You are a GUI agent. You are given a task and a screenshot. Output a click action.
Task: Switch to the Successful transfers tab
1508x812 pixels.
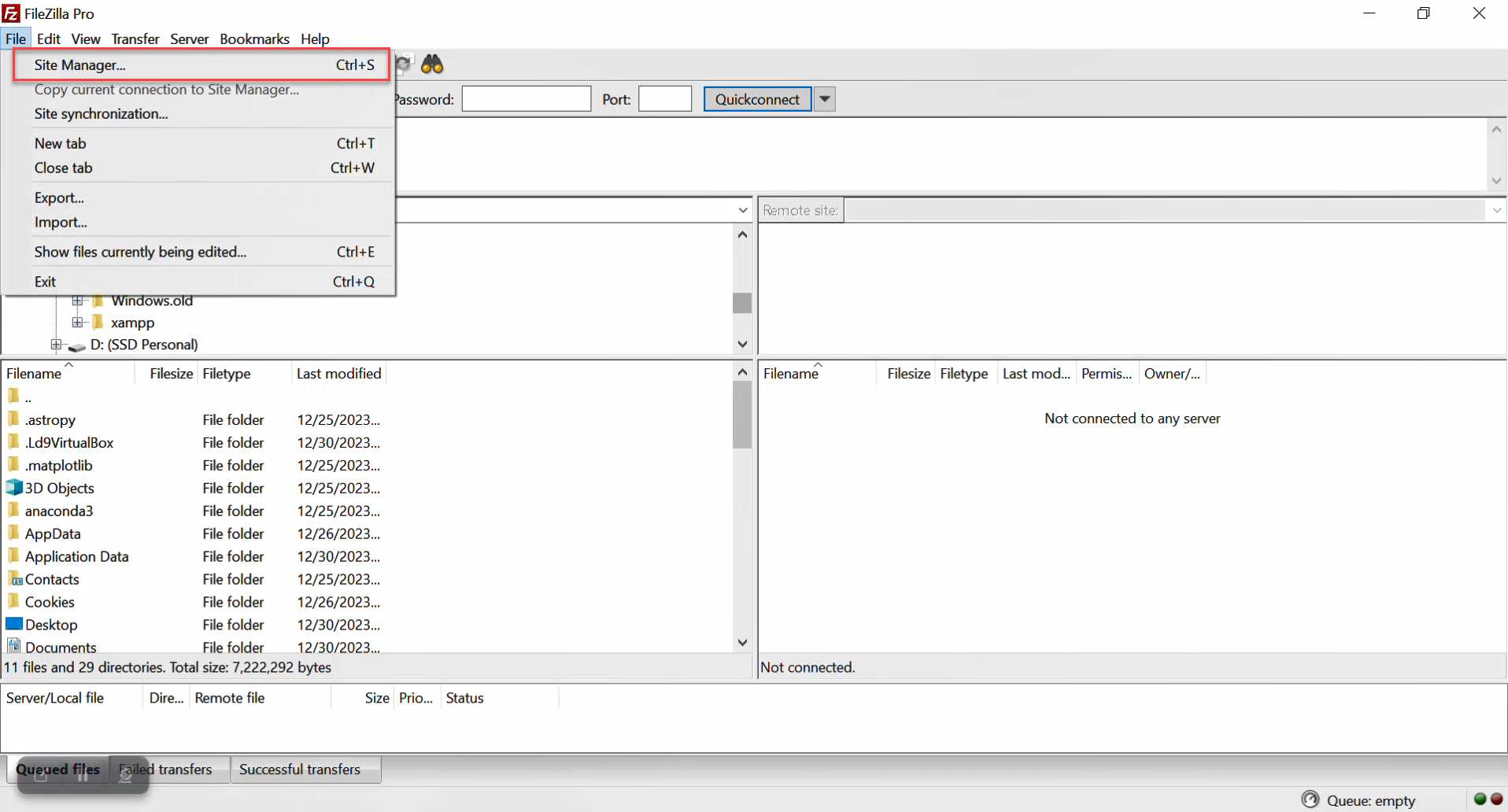pyautogui.click(x=300, y=770)
